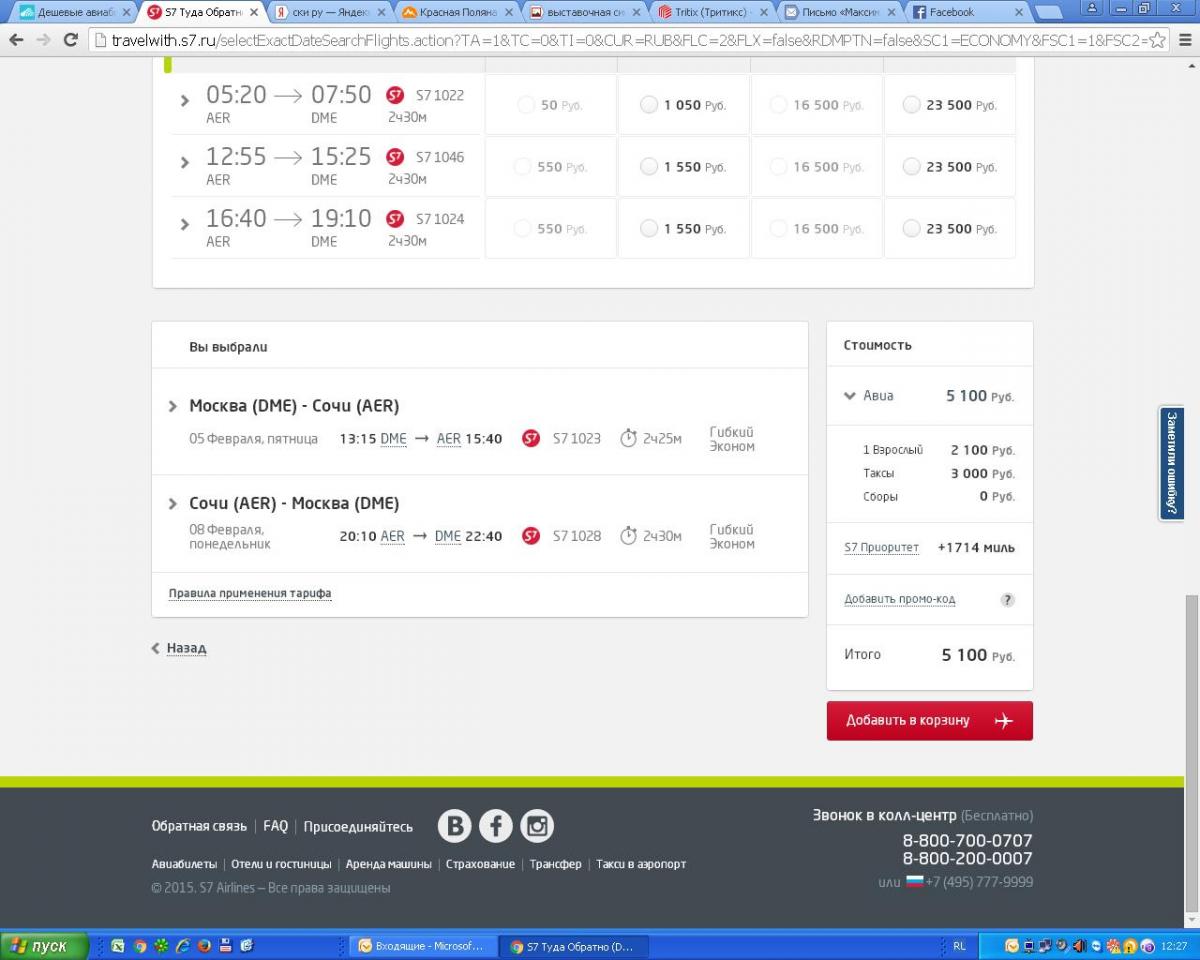Viewport: 1200px width, 960px height.
Task: Click the S7 logo next to S7 1023
Action: pyautogui.click(x=531, y=438)
